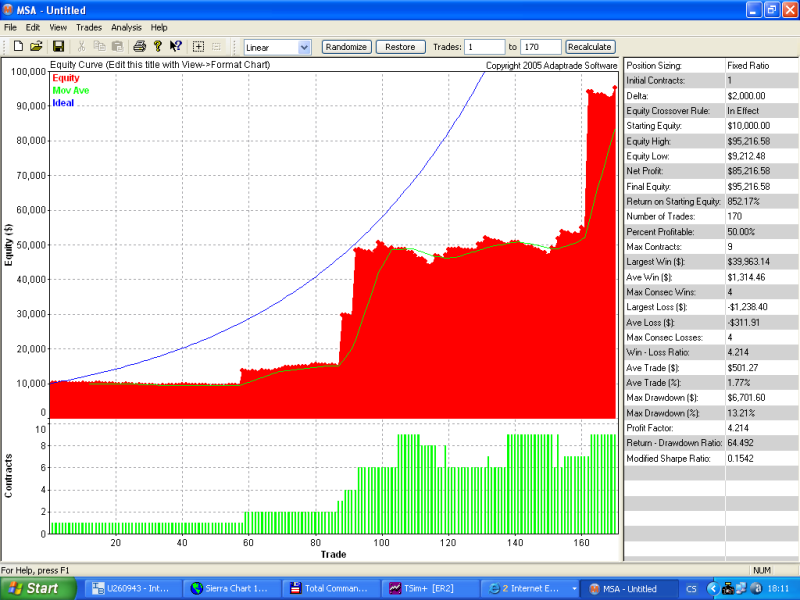Open About via the question mark icon
Screen dimensions: 800x600
tap(158, 46)
